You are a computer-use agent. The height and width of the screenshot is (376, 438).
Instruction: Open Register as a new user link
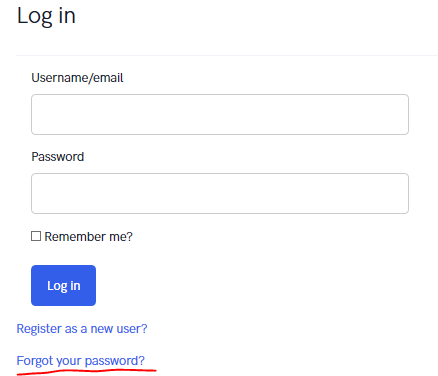pyautogui.click(x=82, y=329)
